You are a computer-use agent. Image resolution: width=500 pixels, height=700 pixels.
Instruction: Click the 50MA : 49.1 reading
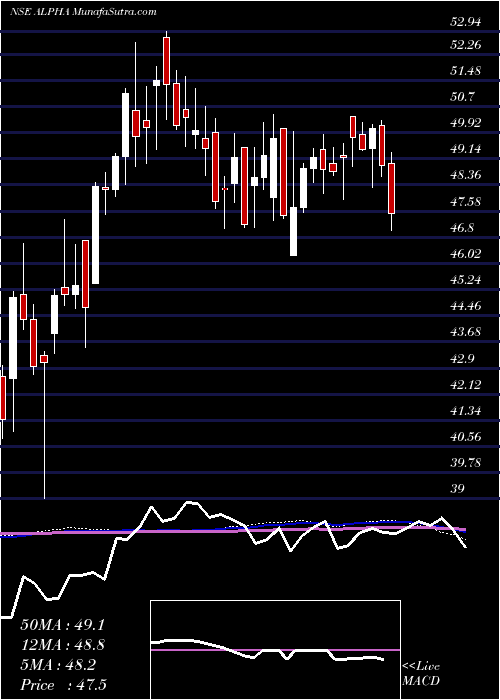[62, 624]
